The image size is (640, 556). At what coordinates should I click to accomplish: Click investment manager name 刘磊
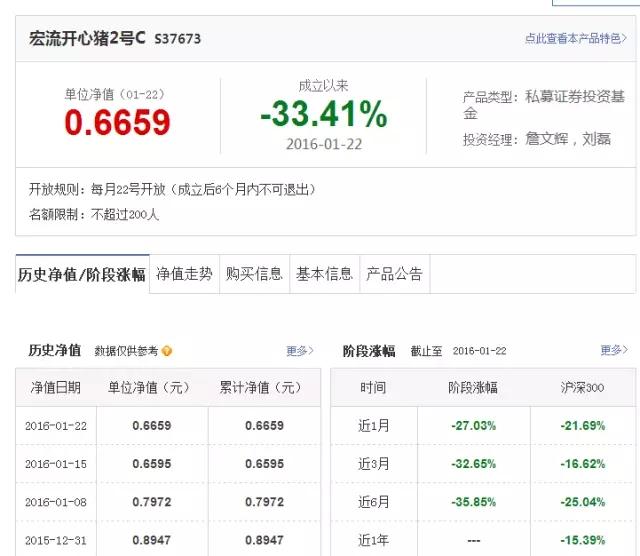point(596,139)
